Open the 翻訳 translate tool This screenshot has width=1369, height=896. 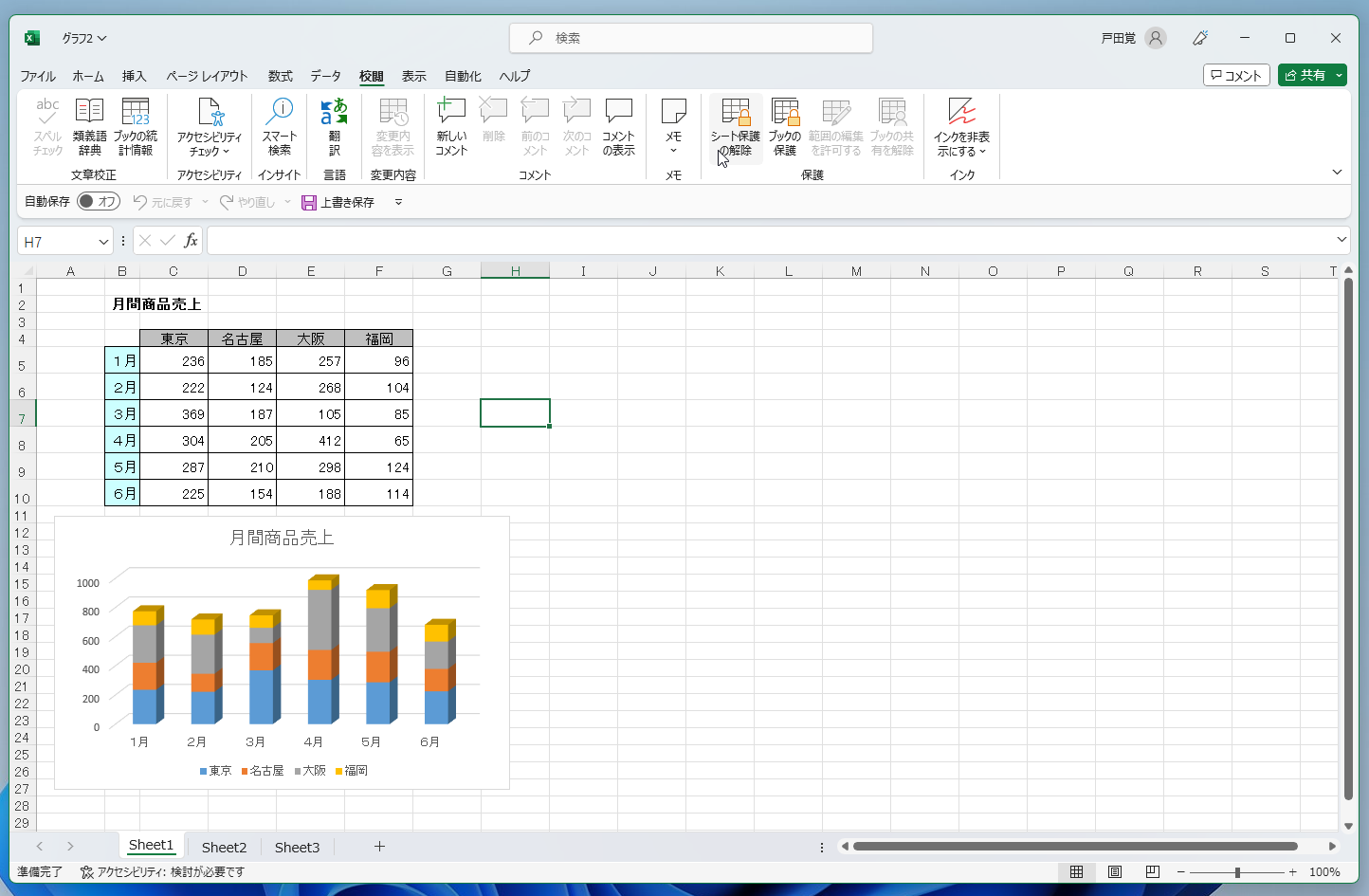334,127
